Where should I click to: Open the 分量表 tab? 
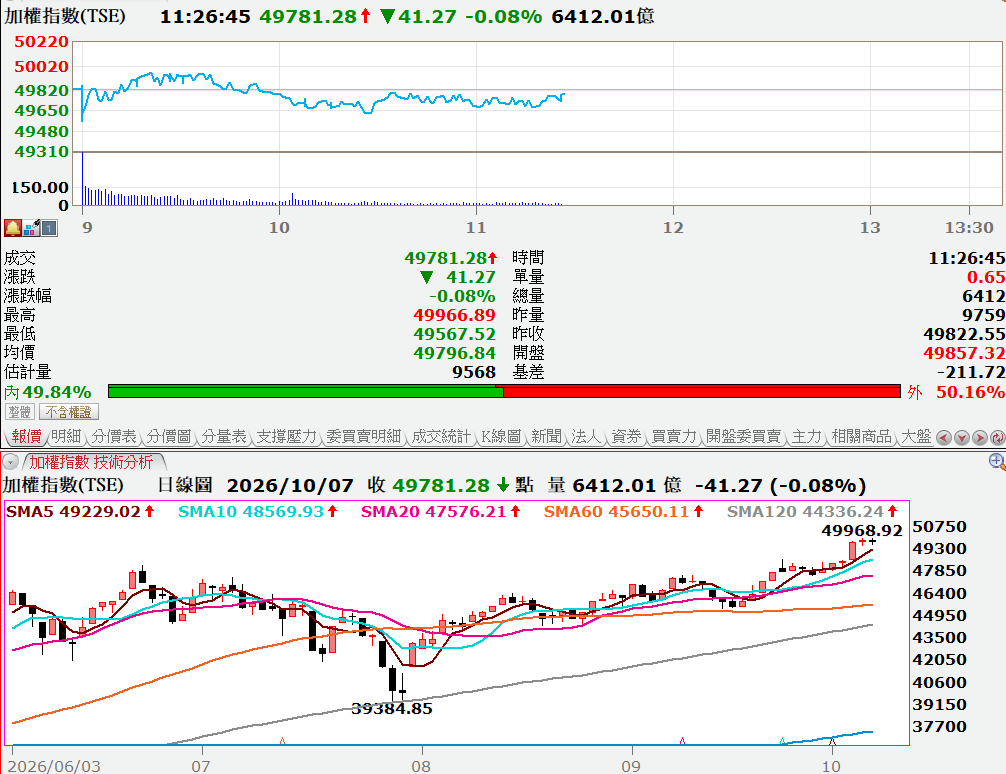[x=224, y=436]
